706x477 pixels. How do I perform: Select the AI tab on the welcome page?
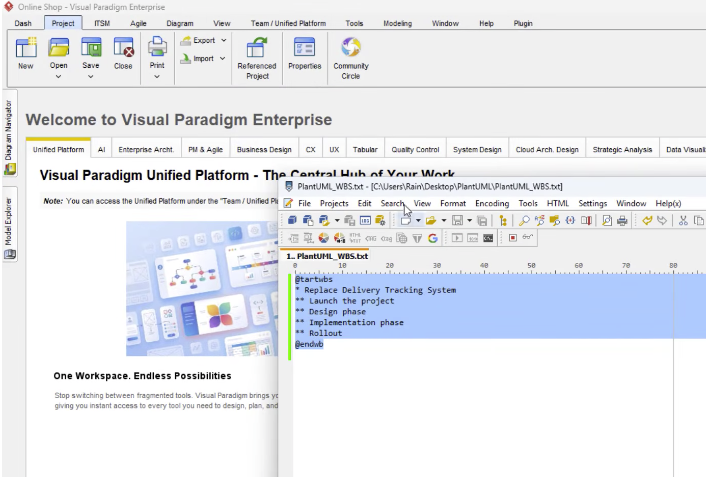[x=101, y=150]
